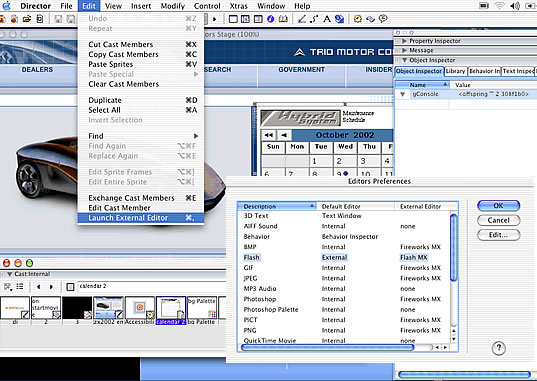The width and height of the screenshot is (537, 381).
Task: Click the blue info Property Inspector icon
Action: tap(271, 19)
